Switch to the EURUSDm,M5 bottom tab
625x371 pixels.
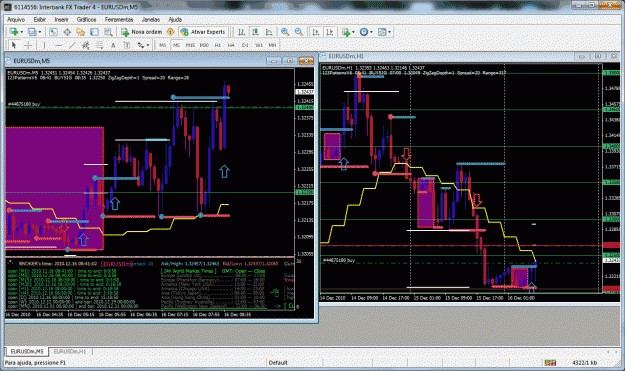pos(27,351)
